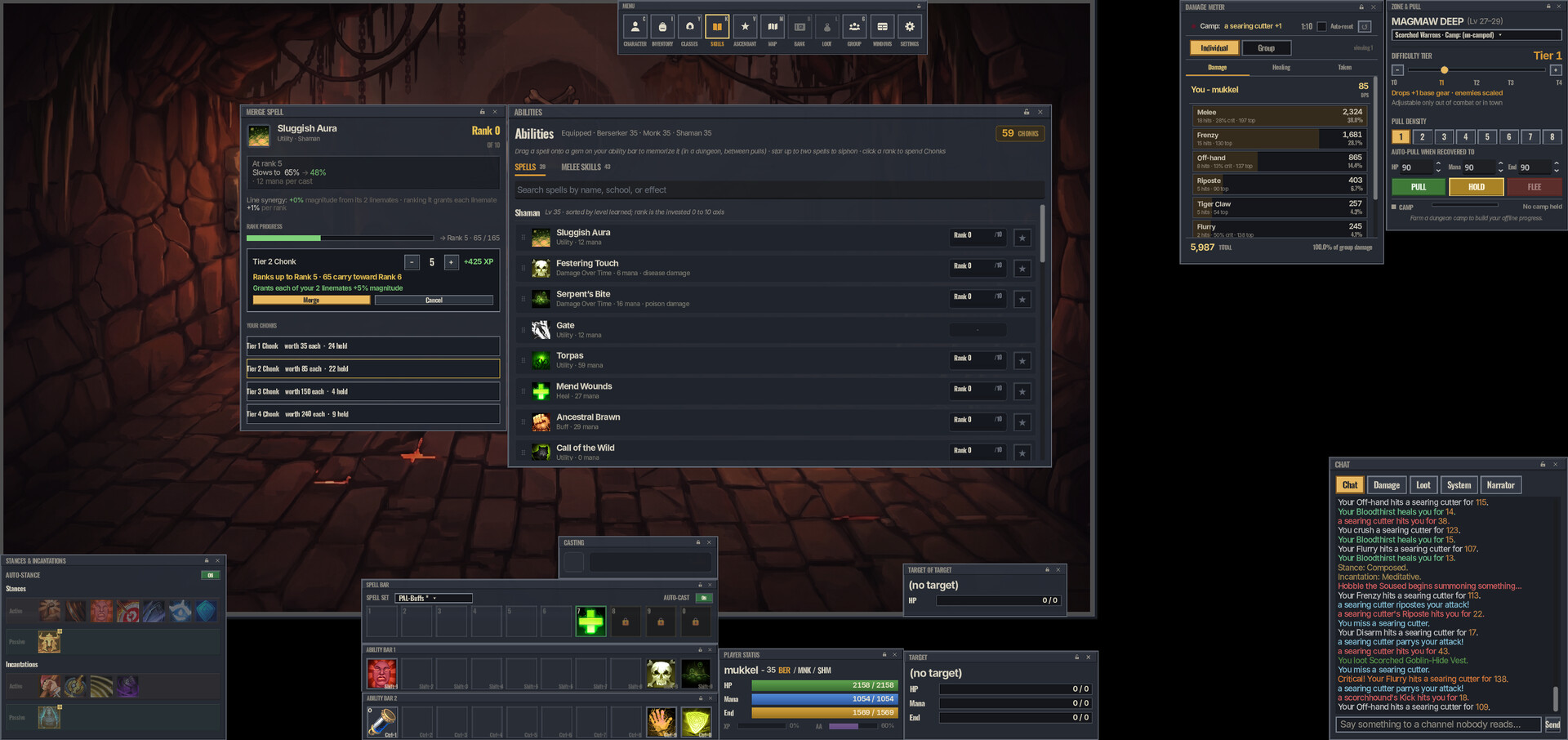
Task: Increase the chonk count with plus stepper
Action: pyautogui.click(x=451, y=262)
